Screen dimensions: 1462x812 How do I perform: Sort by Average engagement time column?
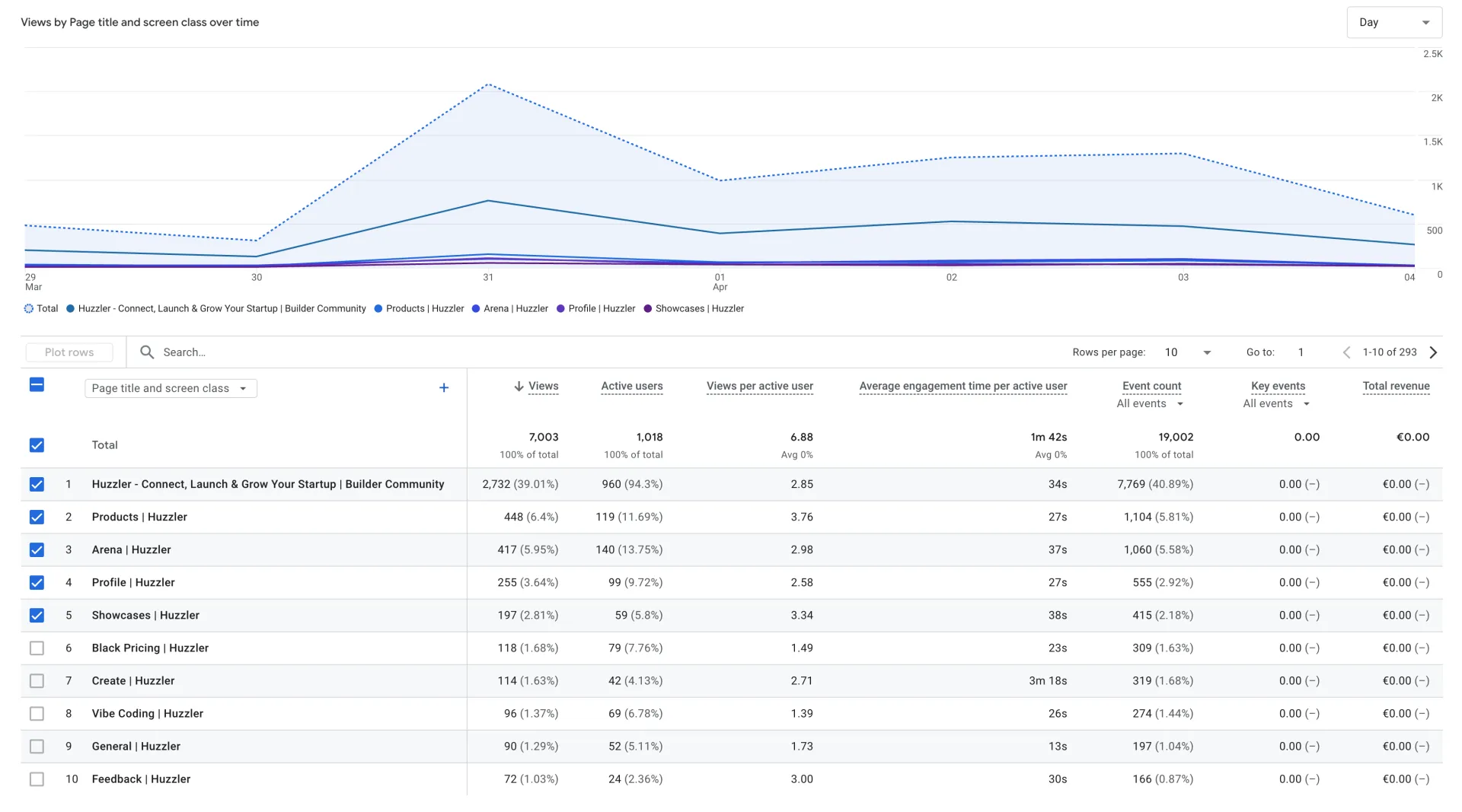962,387
